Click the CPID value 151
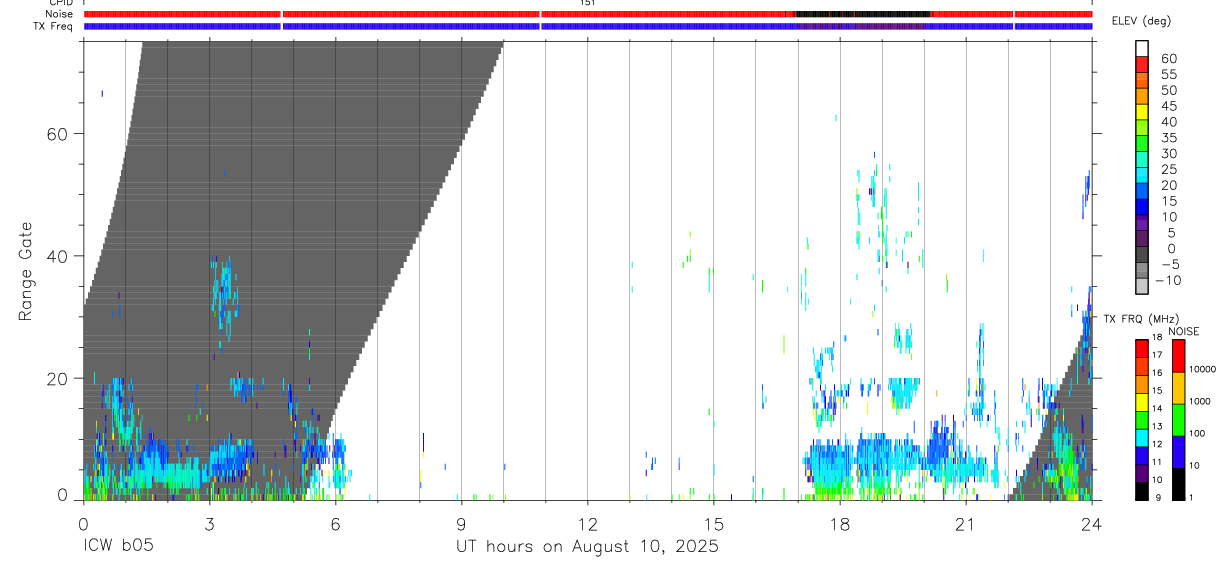 click(x=587, y=3)
